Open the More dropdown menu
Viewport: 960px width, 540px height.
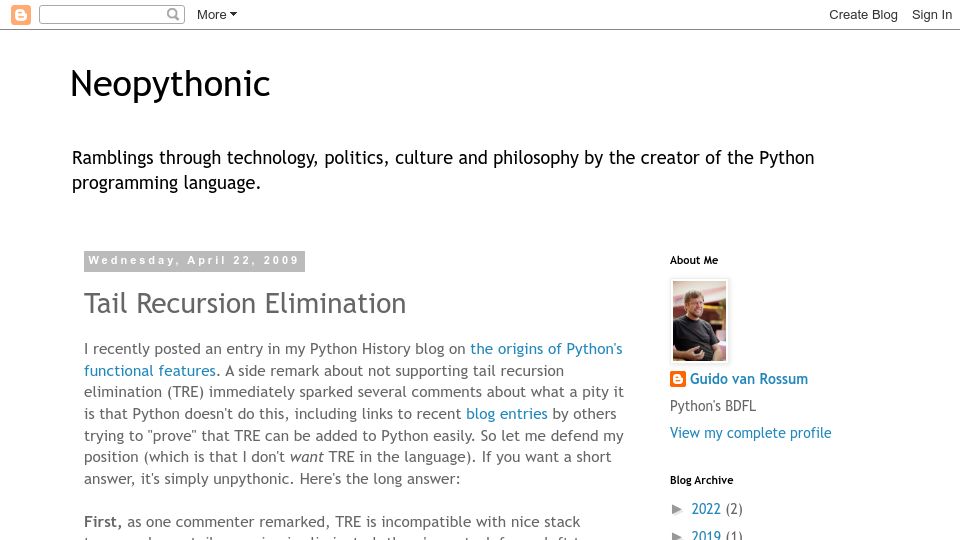[x=217, y=15]
